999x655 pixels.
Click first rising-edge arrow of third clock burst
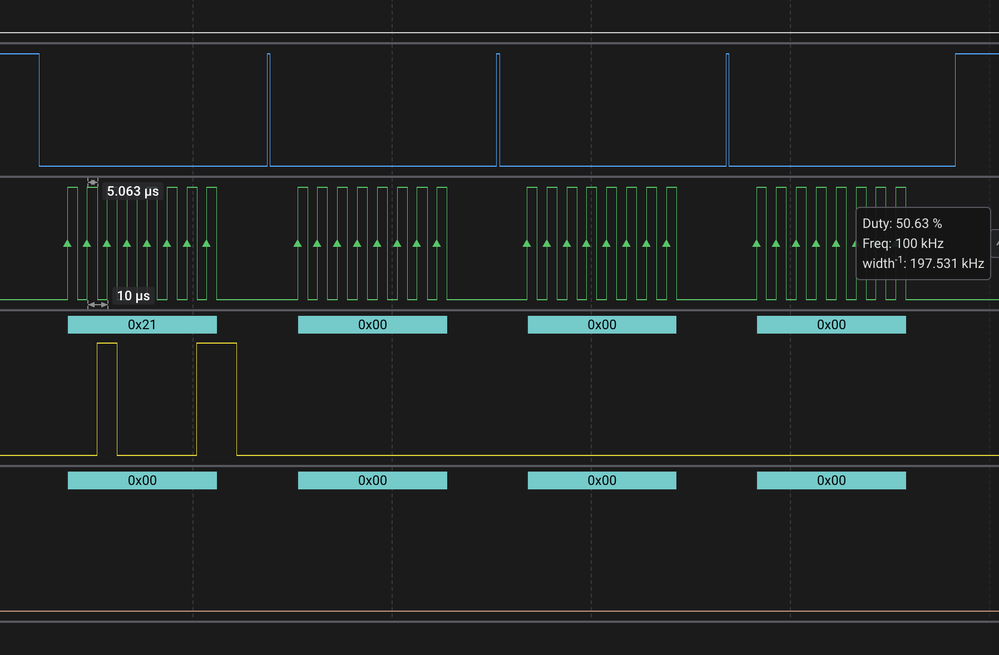pos(527,243)
